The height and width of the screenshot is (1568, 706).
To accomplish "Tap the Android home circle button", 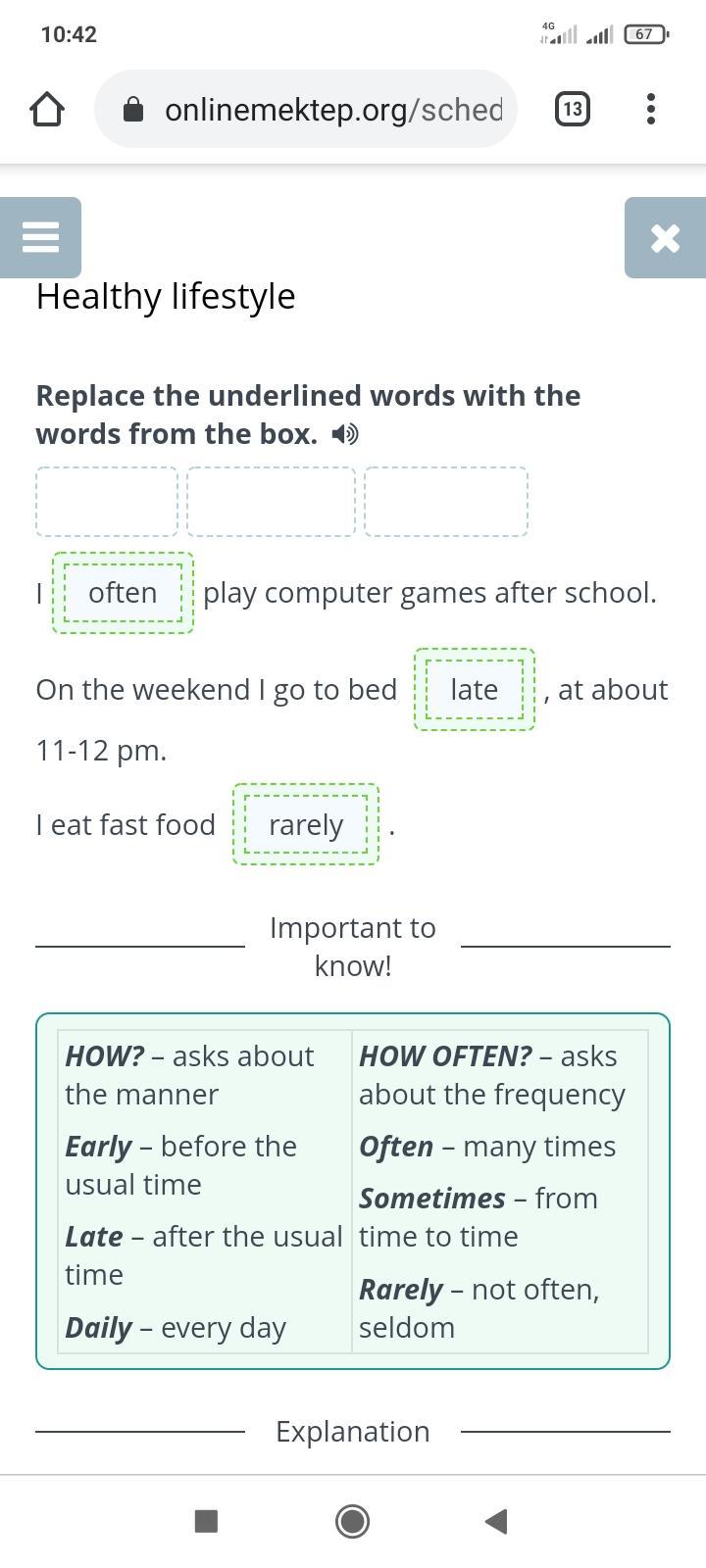I will click(353, 1521).
